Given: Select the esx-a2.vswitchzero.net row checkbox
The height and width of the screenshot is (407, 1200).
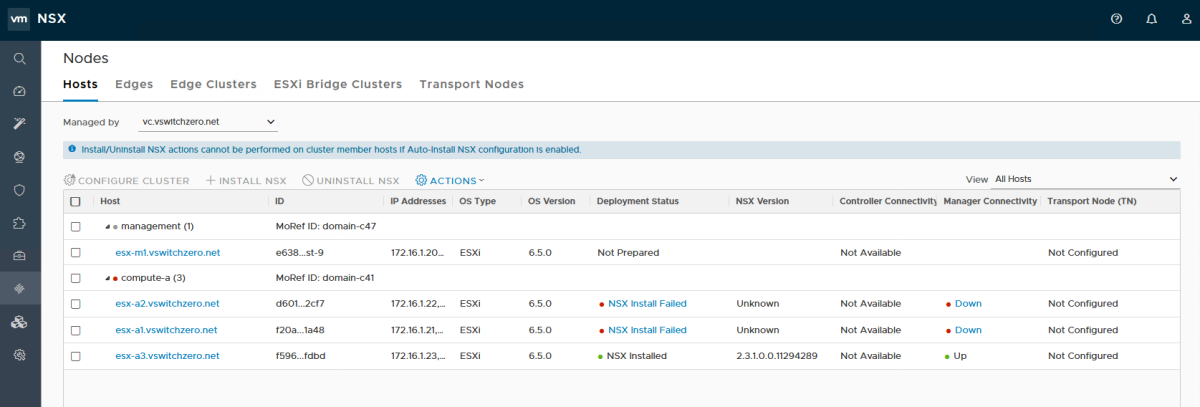Looking at the screenshot, I should (x=75, y=304).
